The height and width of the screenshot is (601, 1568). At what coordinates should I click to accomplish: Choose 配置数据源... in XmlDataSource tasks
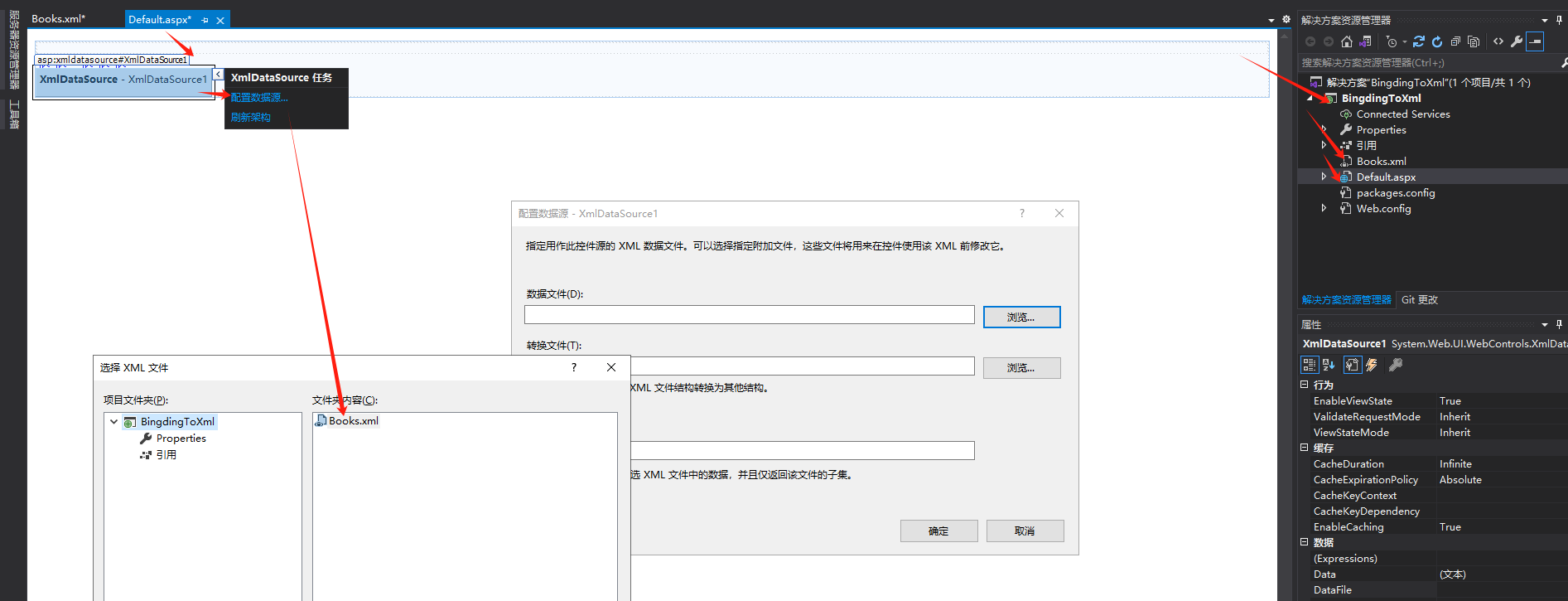259,98
